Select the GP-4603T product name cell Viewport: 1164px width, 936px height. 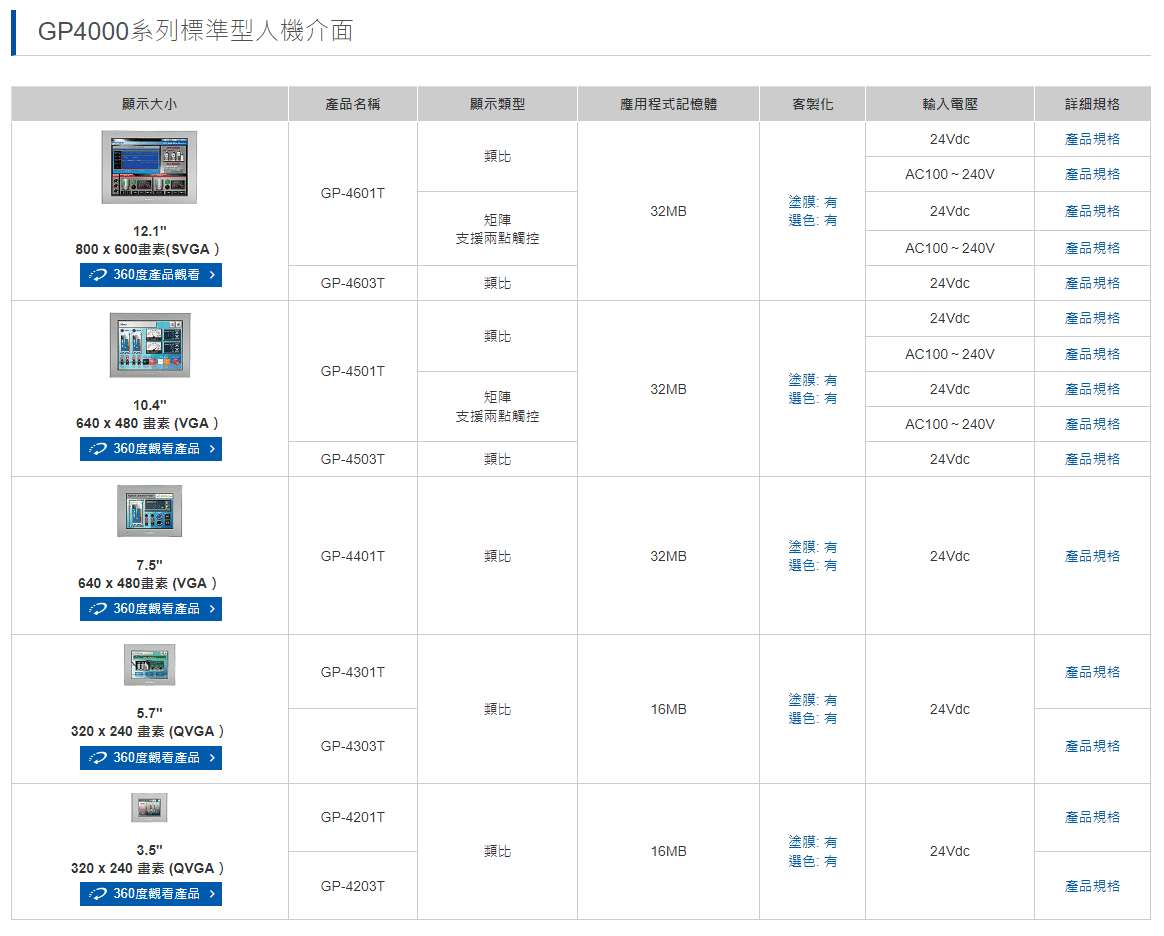(353, 283)
